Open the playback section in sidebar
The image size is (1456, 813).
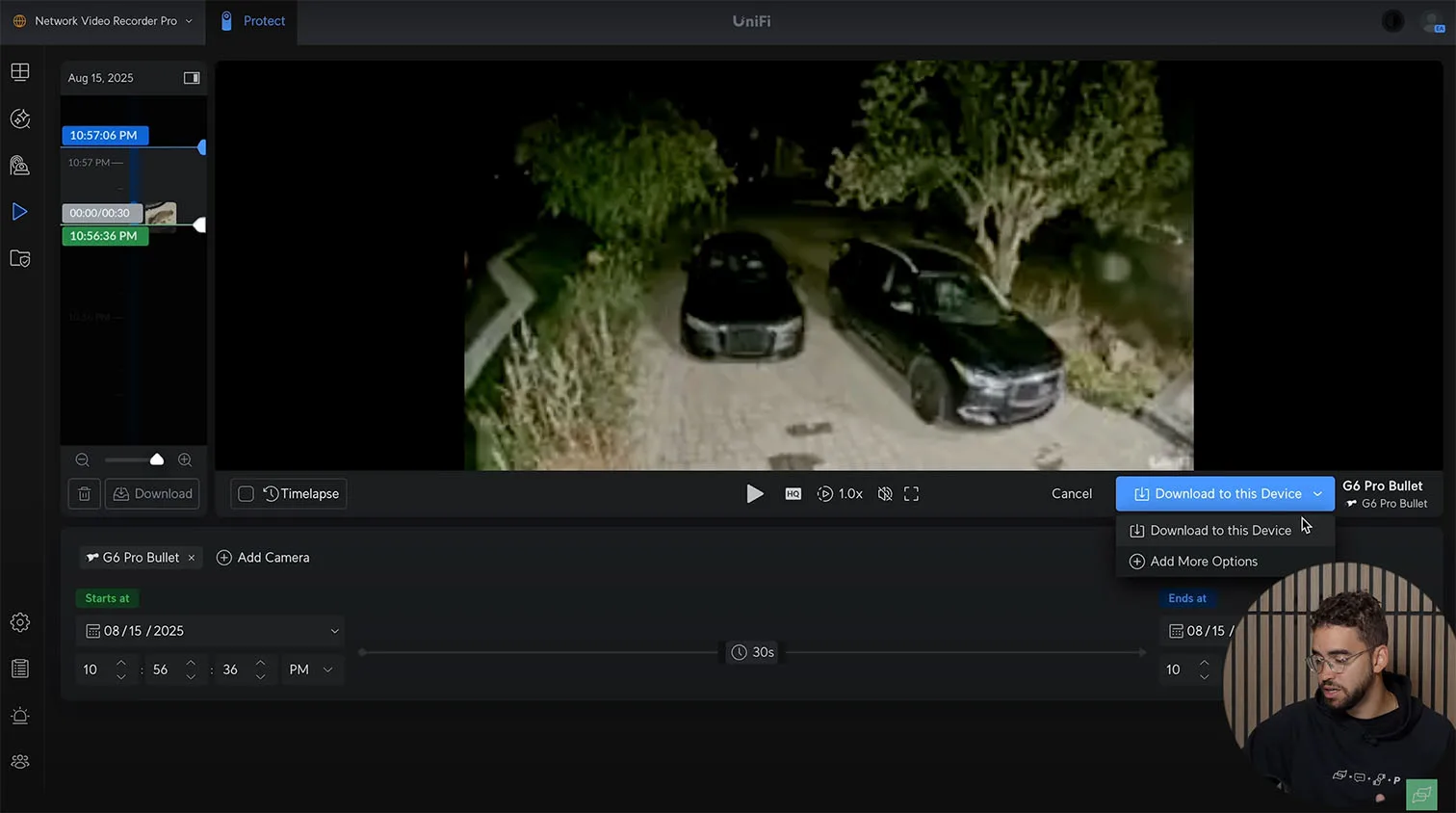(20, 212)
